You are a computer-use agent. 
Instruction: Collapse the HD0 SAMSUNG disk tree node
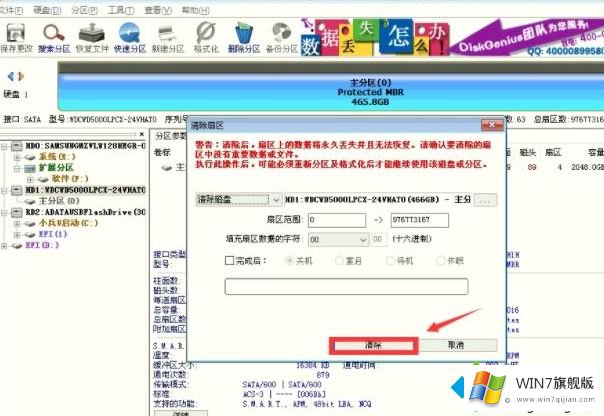(x=4, y=146)
